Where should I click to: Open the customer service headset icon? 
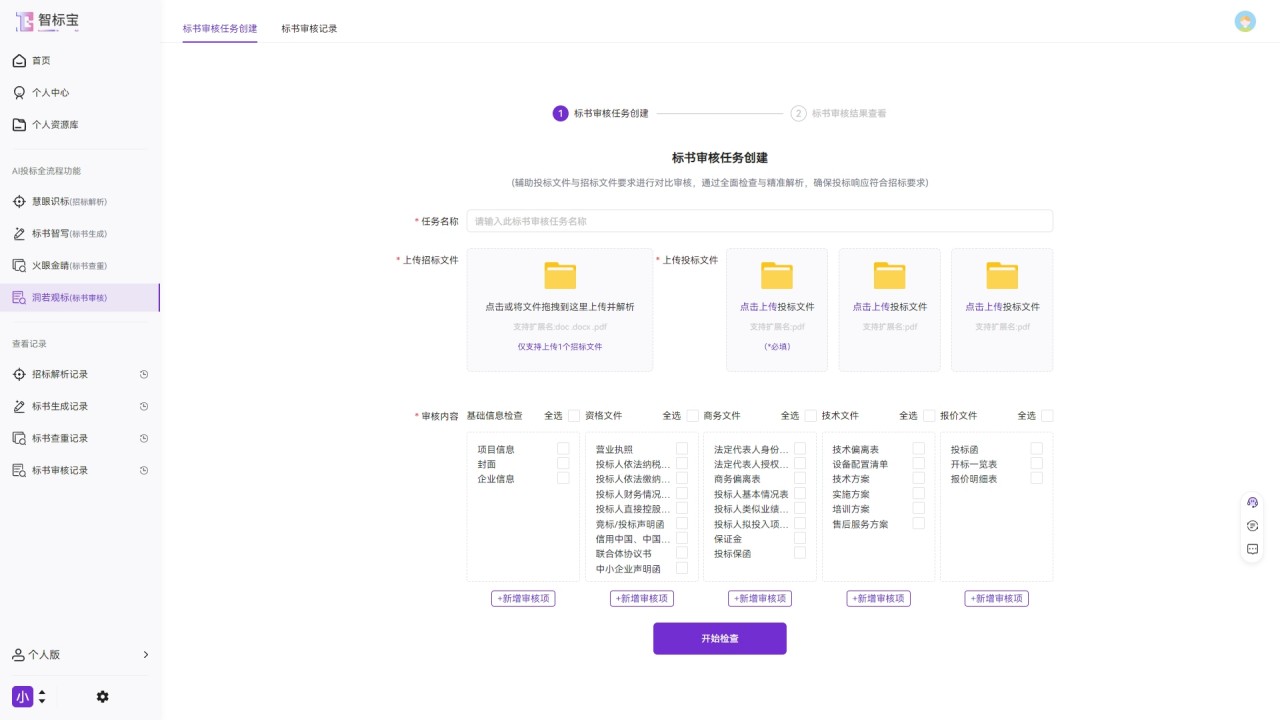click(x=1251, y=501)
